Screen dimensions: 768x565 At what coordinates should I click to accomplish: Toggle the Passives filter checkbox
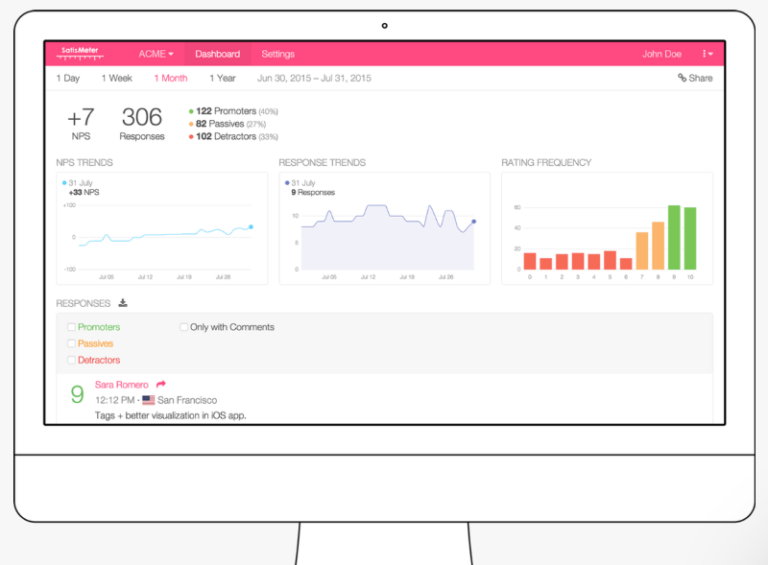(72, 343)
